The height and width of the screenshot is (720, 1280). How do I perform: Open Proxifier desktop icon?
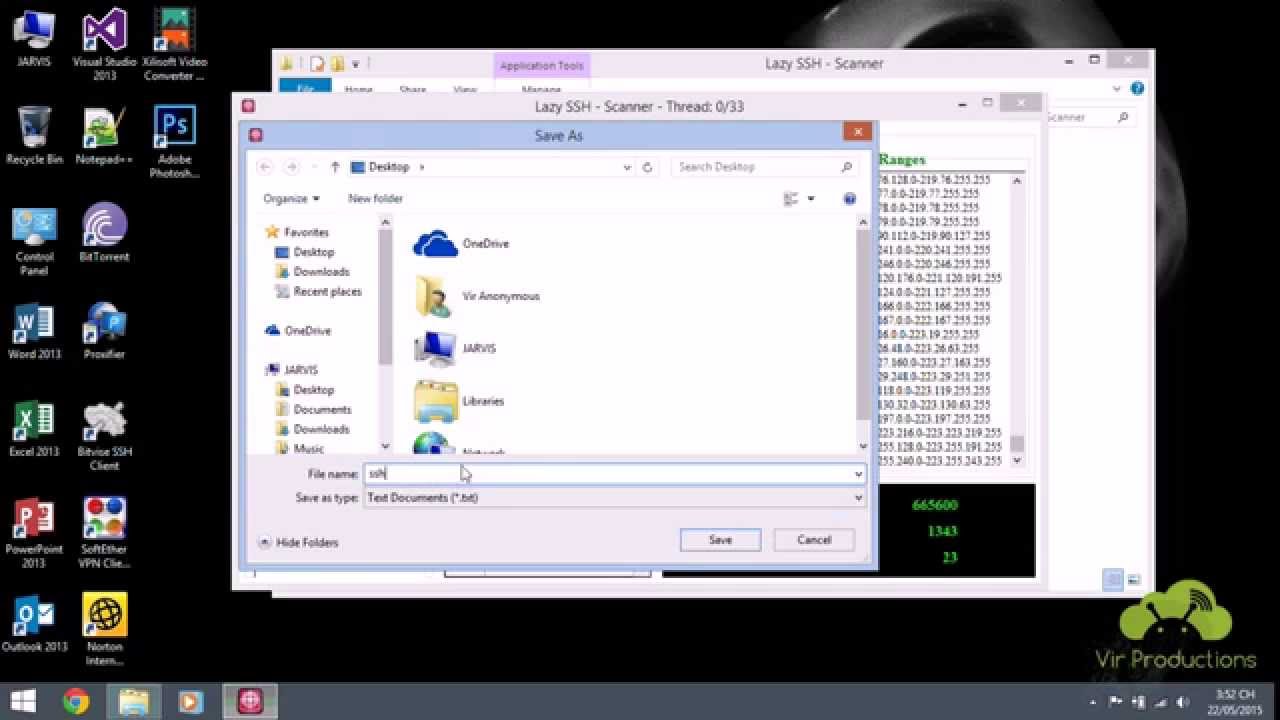tap(104, 331)
